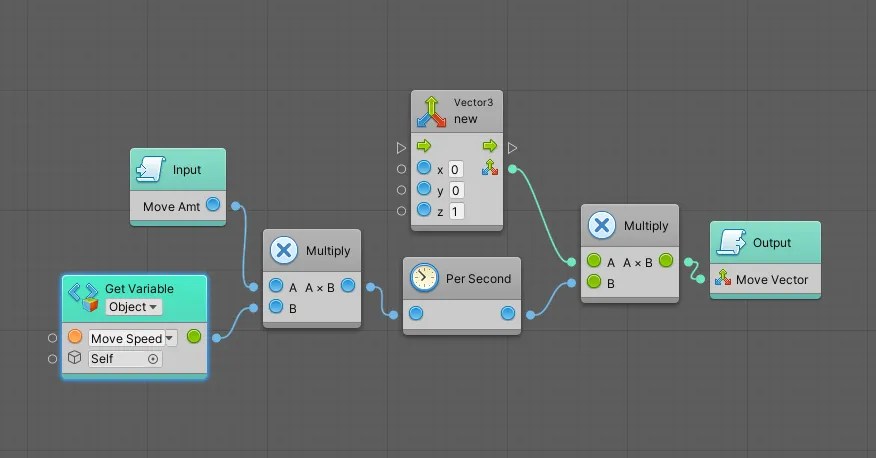Click the orange name port on Get Variable

(75, 336)
